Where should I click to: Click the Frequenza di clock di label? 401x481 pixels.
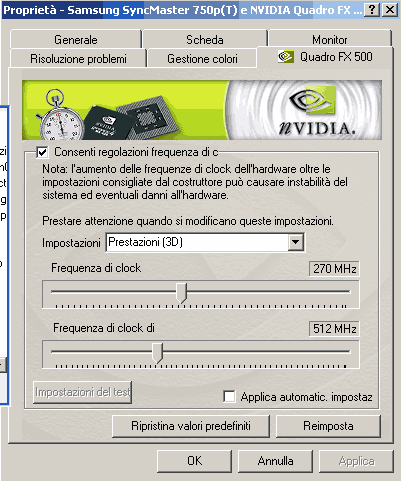pyautogui.click(x=104, y=328)
